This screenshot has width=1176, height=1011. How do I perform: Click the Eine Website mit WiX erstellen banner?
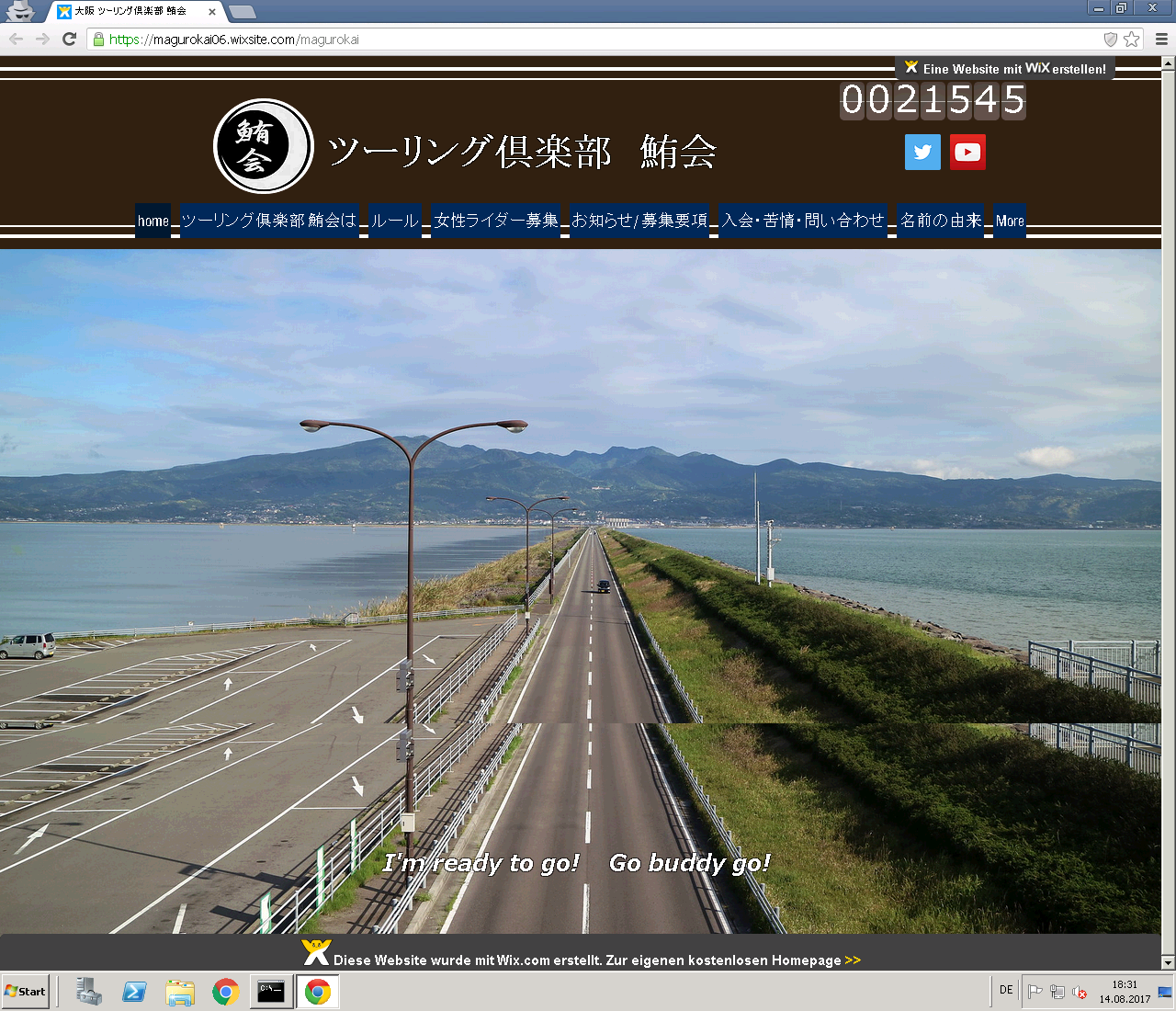point(1005,68)
